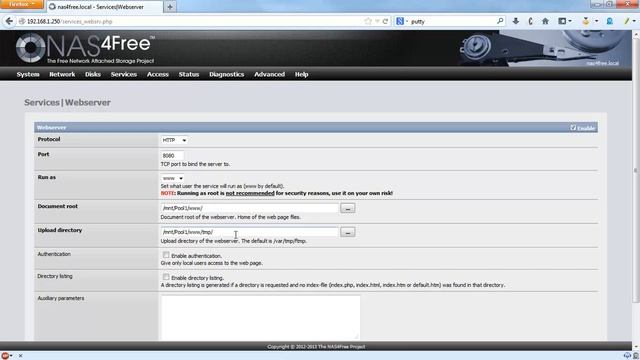Image resolution: width=640 pixels, height=360 pixels.
Task: Check Enable authentication
Action: point(166,255)
